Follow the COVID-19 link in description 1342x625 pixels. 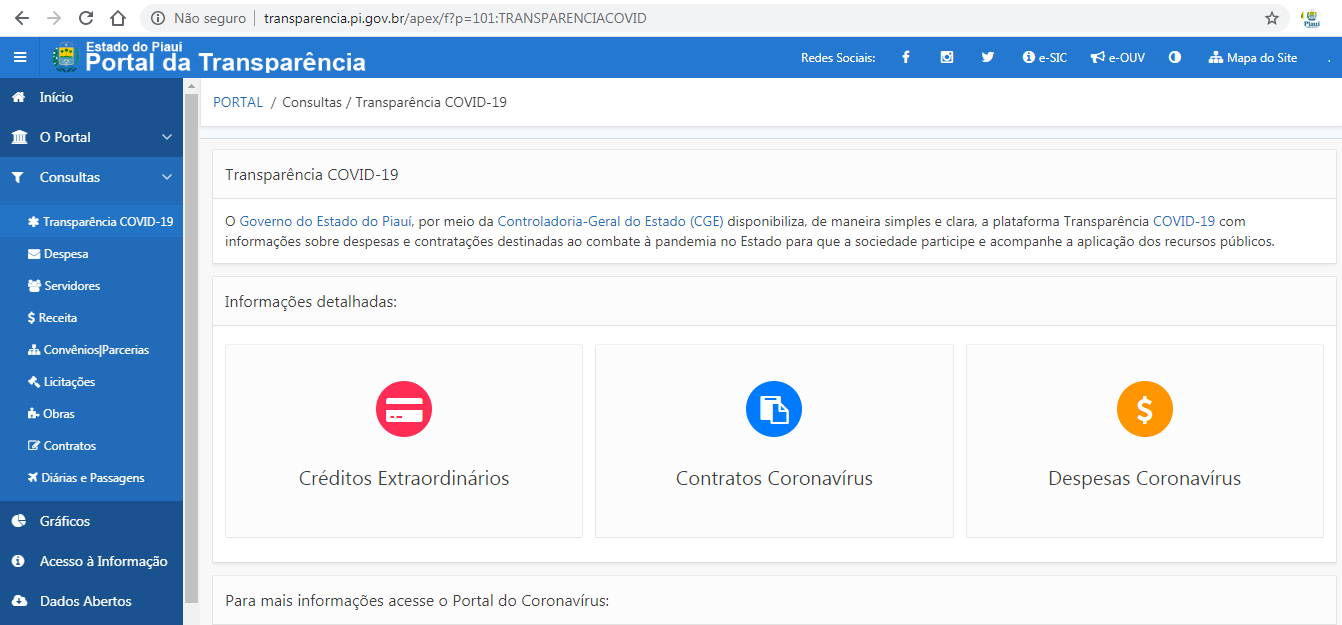pos(1184,221)
